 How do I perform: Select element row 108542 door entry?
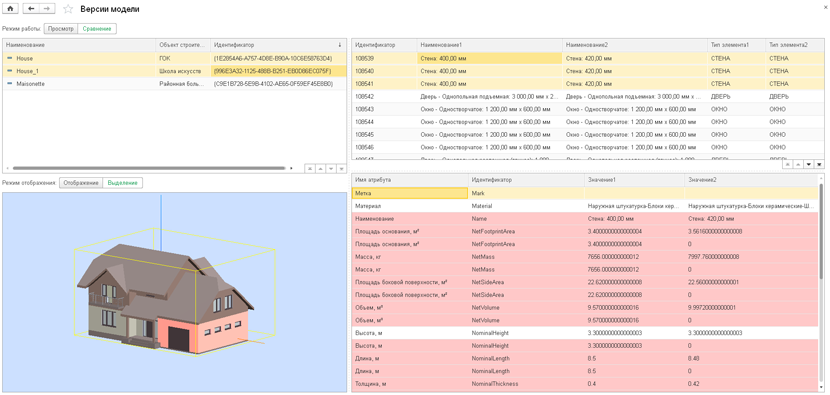click(588, 96)
